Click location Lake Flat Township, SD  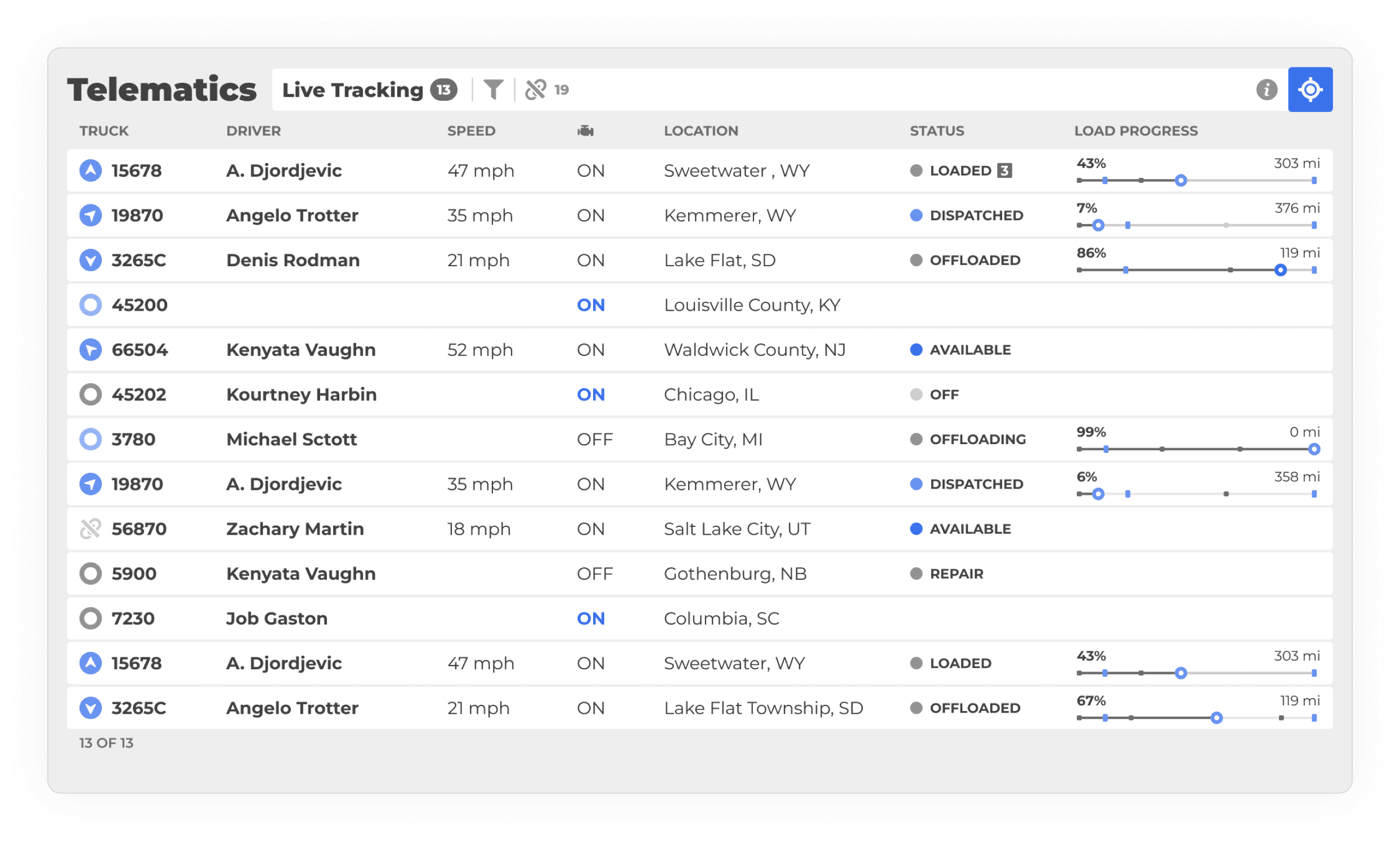[x=764, y=708]
